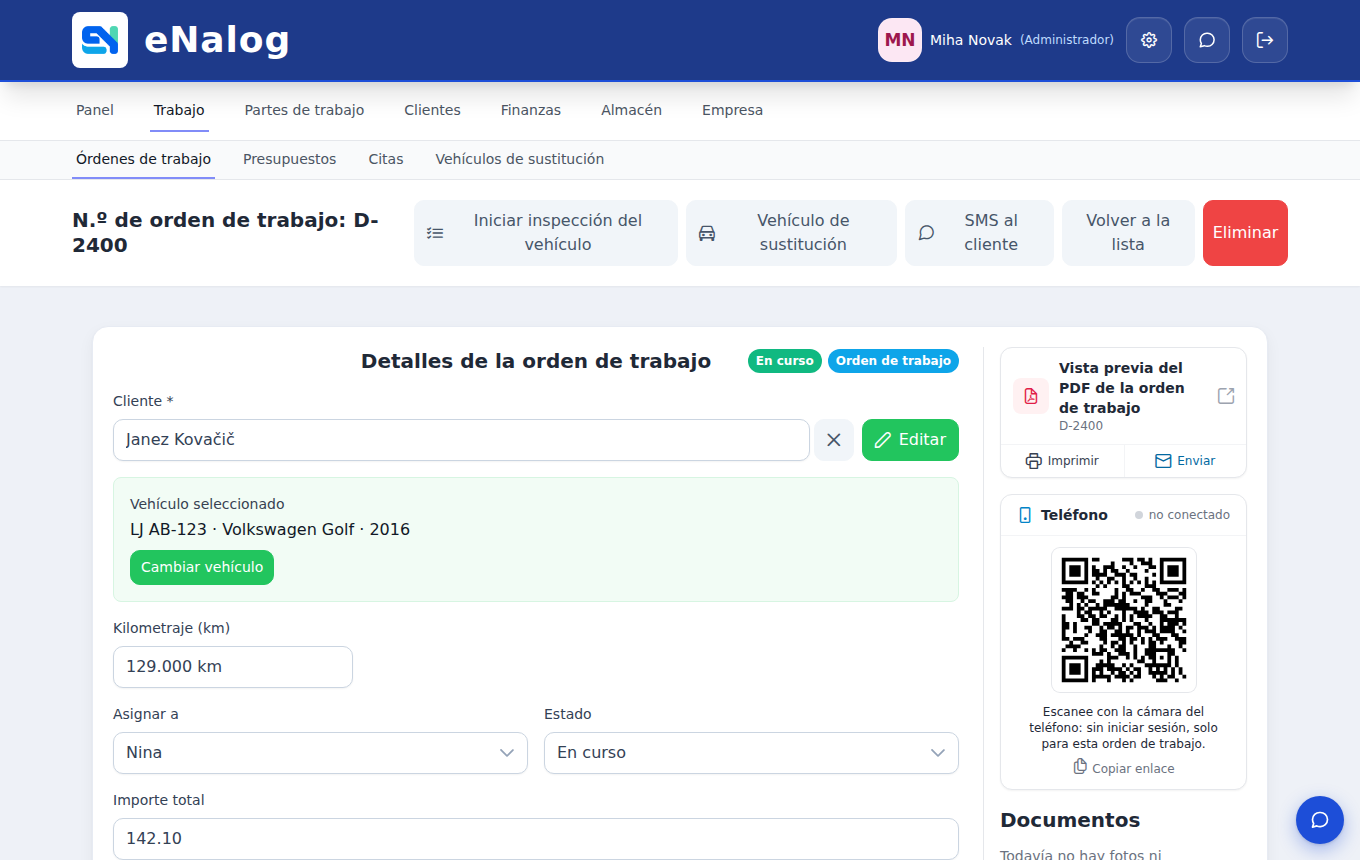
Task: Open the Clientes menu
Action: (432, 110)
